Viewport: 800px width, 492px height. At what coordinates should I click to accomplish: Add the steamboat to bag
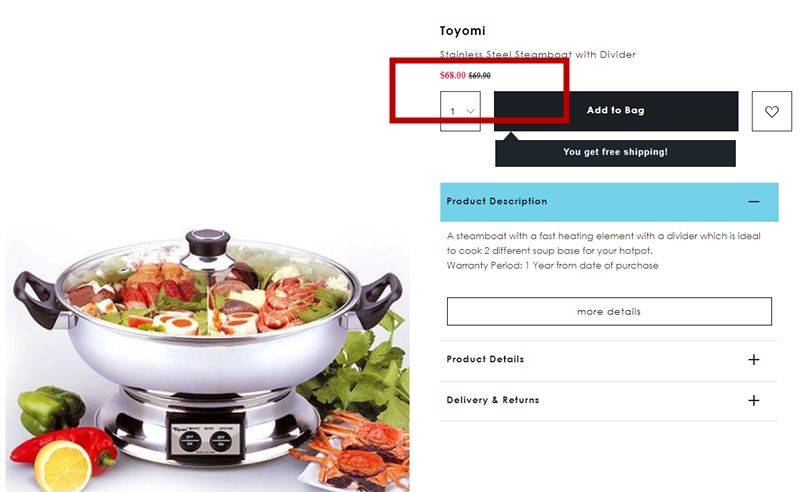[616, 111]
